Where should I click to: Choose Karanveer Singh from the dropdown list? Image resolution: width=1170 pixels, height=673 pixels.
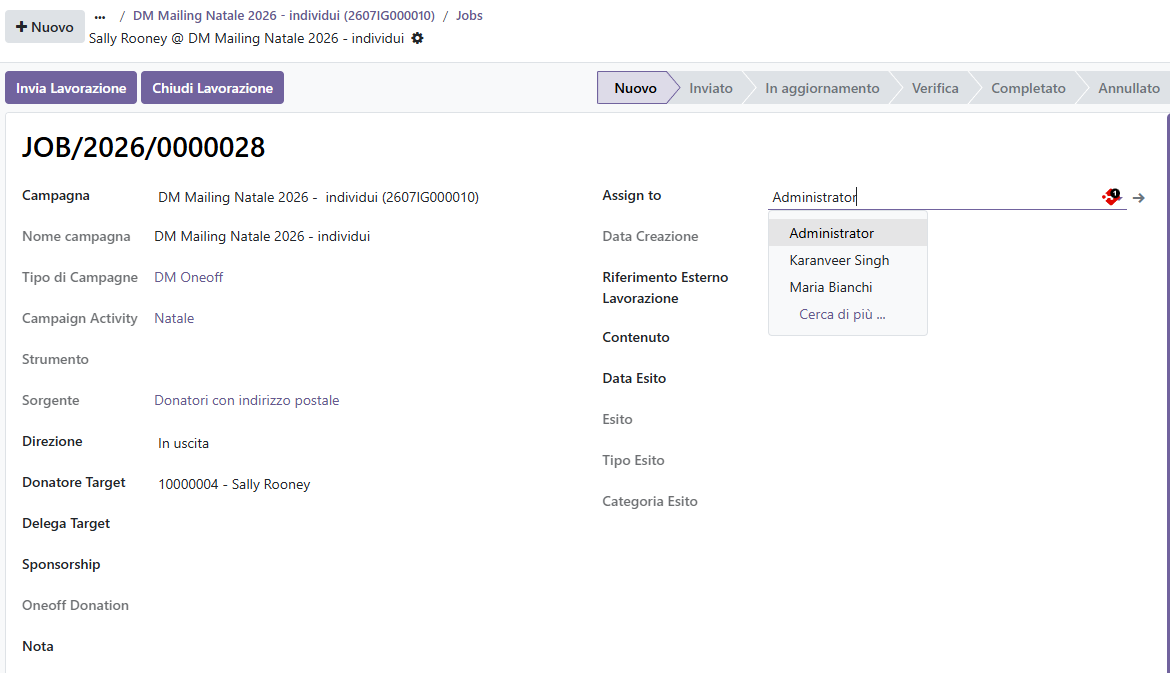point(848,260)
